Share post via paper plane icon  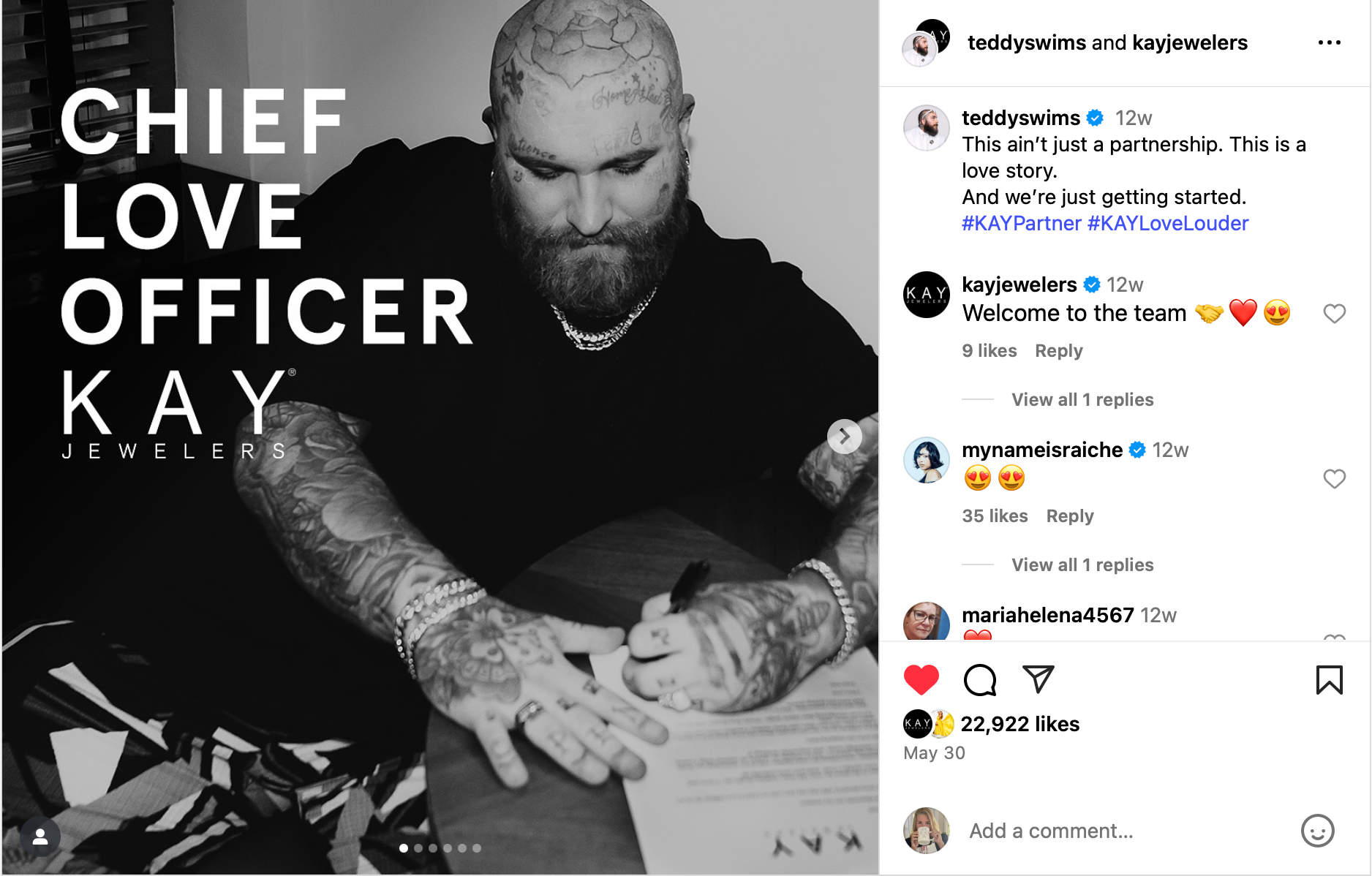pos(1038,679)
